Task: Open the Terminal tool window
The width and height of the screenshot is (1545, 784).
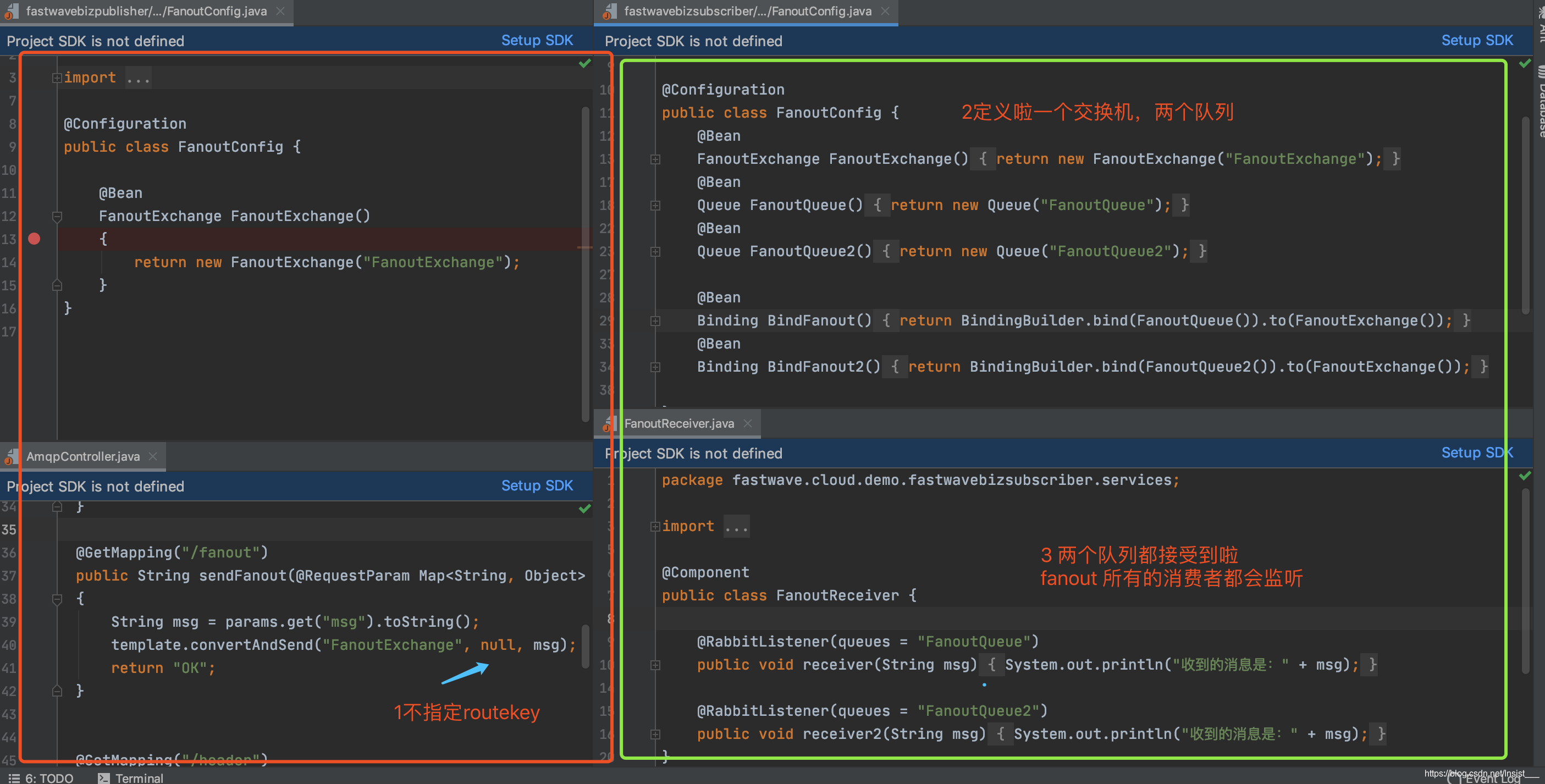Action: [131, 777]
